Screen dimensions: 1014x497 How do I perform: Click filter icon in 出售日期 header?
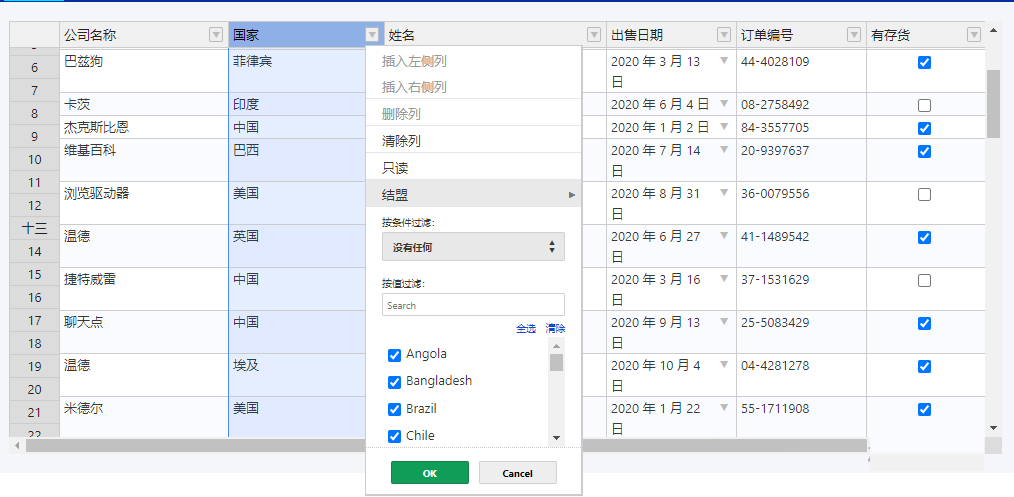pyautogui.click(x=724, y=35)
